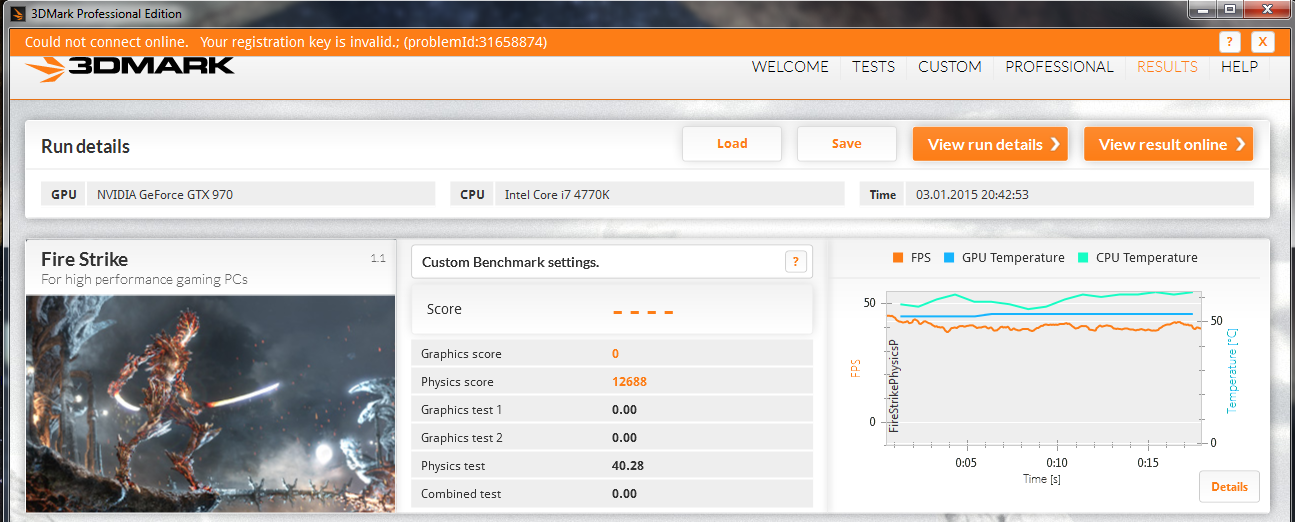Click the help icon in the orange notification bar
1295x522 pixels.
pos(1230,42)
